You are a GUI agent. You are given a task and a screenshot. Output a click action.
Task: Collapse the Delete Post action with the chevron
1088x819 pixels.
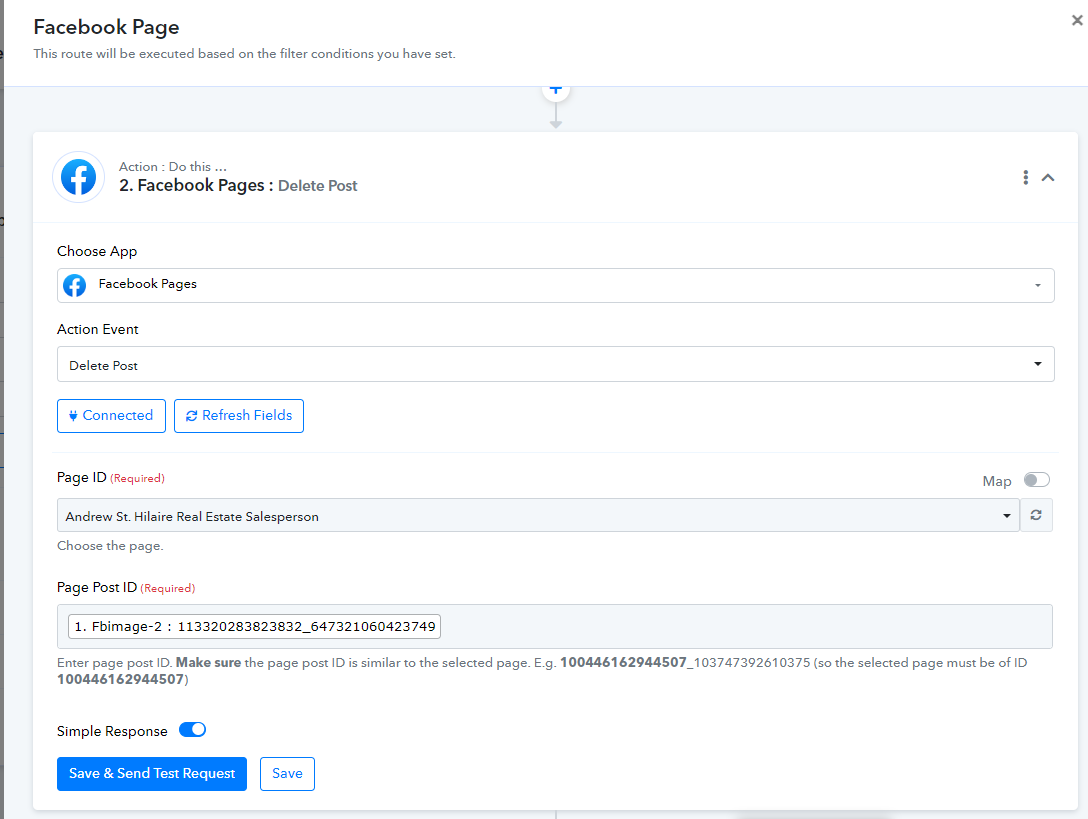(1048, 178)
